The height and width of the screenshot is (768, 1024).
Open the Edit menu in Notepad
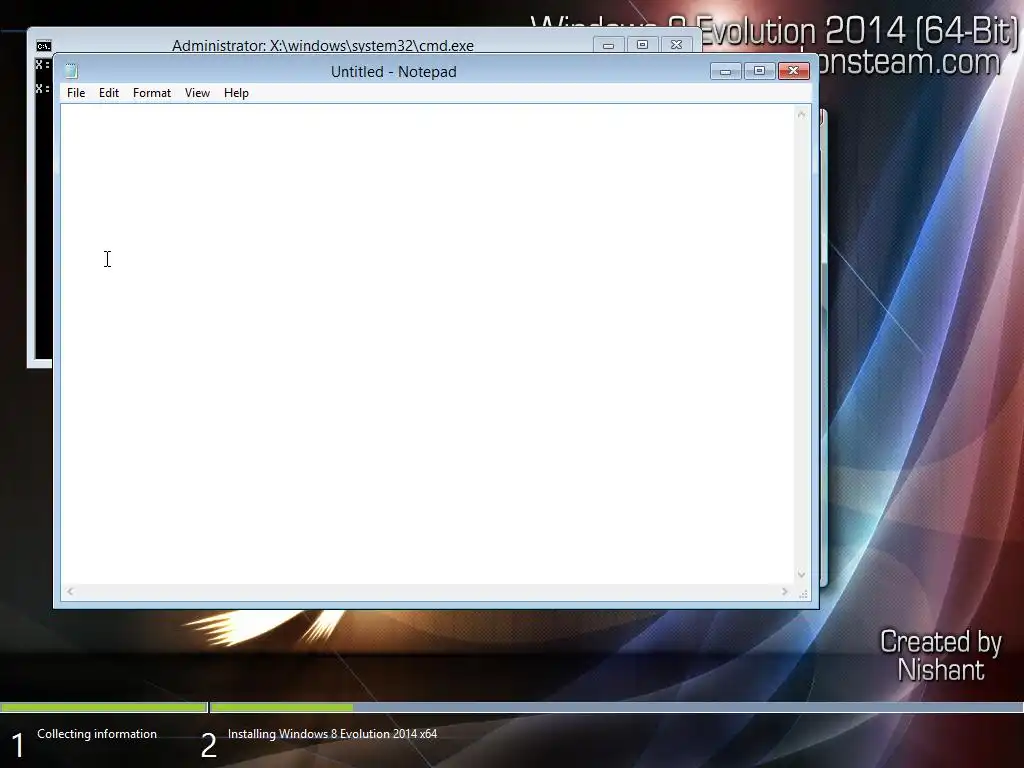108,93
